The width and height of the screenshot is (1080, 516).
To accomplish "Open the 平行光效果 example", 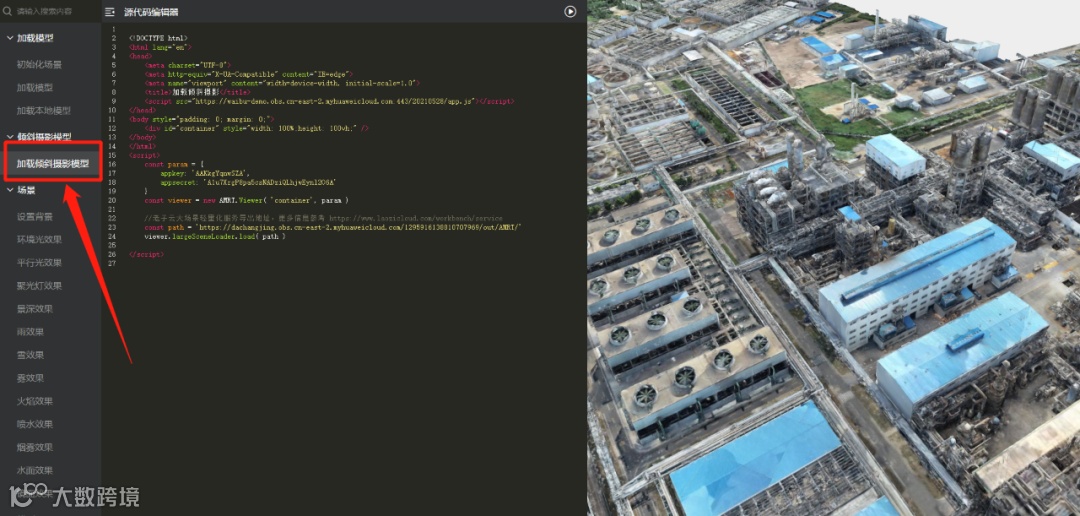I will 39,262.
